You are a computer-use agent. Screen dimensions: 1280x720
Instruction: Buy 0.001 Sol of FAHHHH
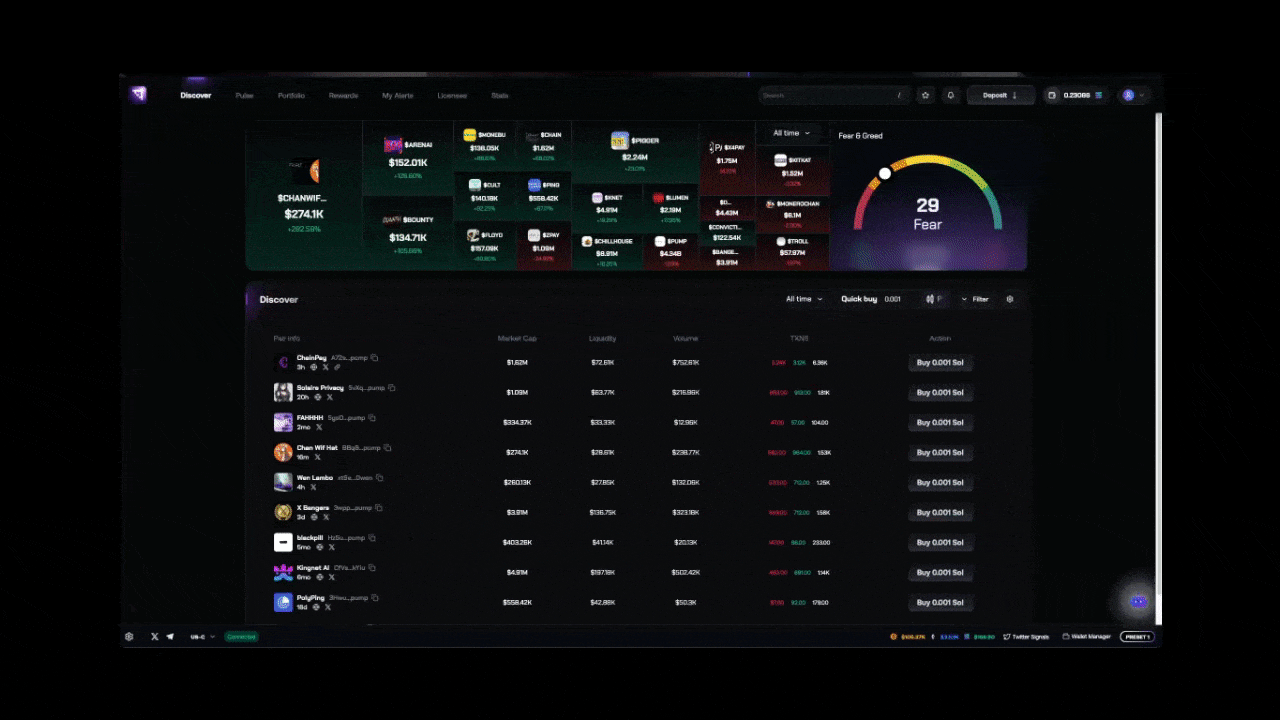939,422
